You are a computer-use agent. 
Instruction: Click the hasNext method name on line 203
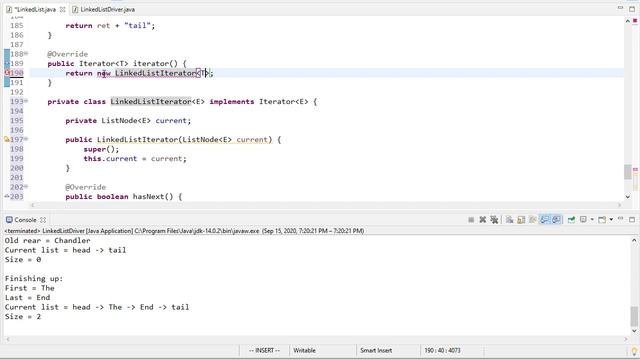click(149, 196)
